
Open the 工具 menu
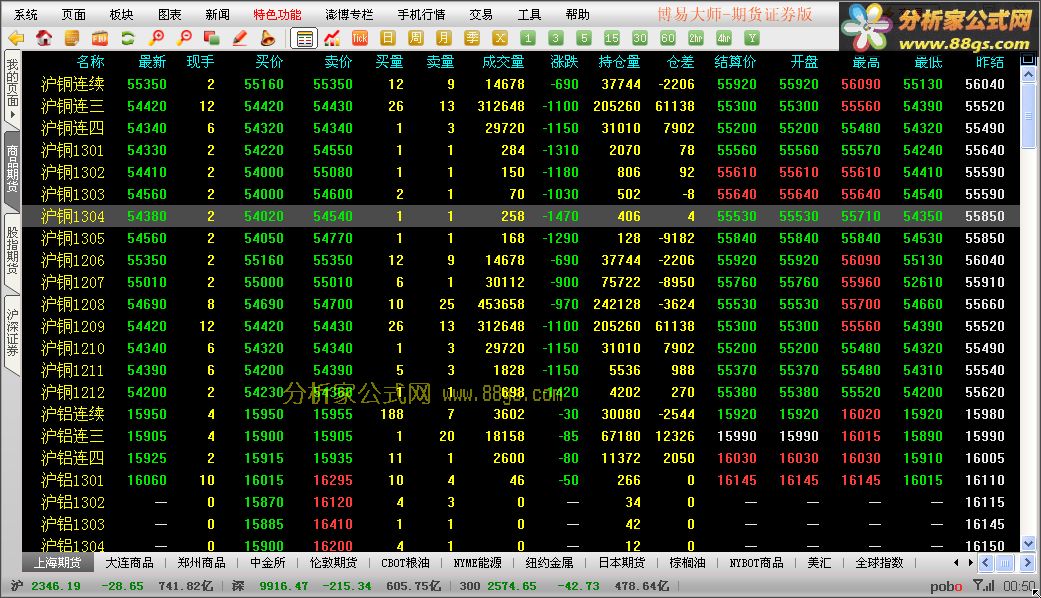click(529, 14)
